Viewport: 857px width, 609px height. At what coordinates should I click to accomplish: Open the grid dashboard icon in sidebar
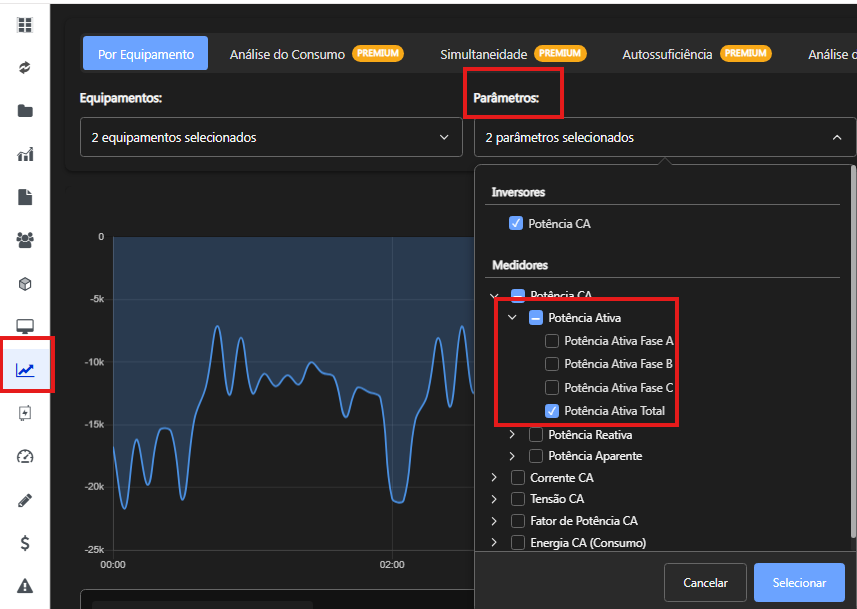[25, 25]
